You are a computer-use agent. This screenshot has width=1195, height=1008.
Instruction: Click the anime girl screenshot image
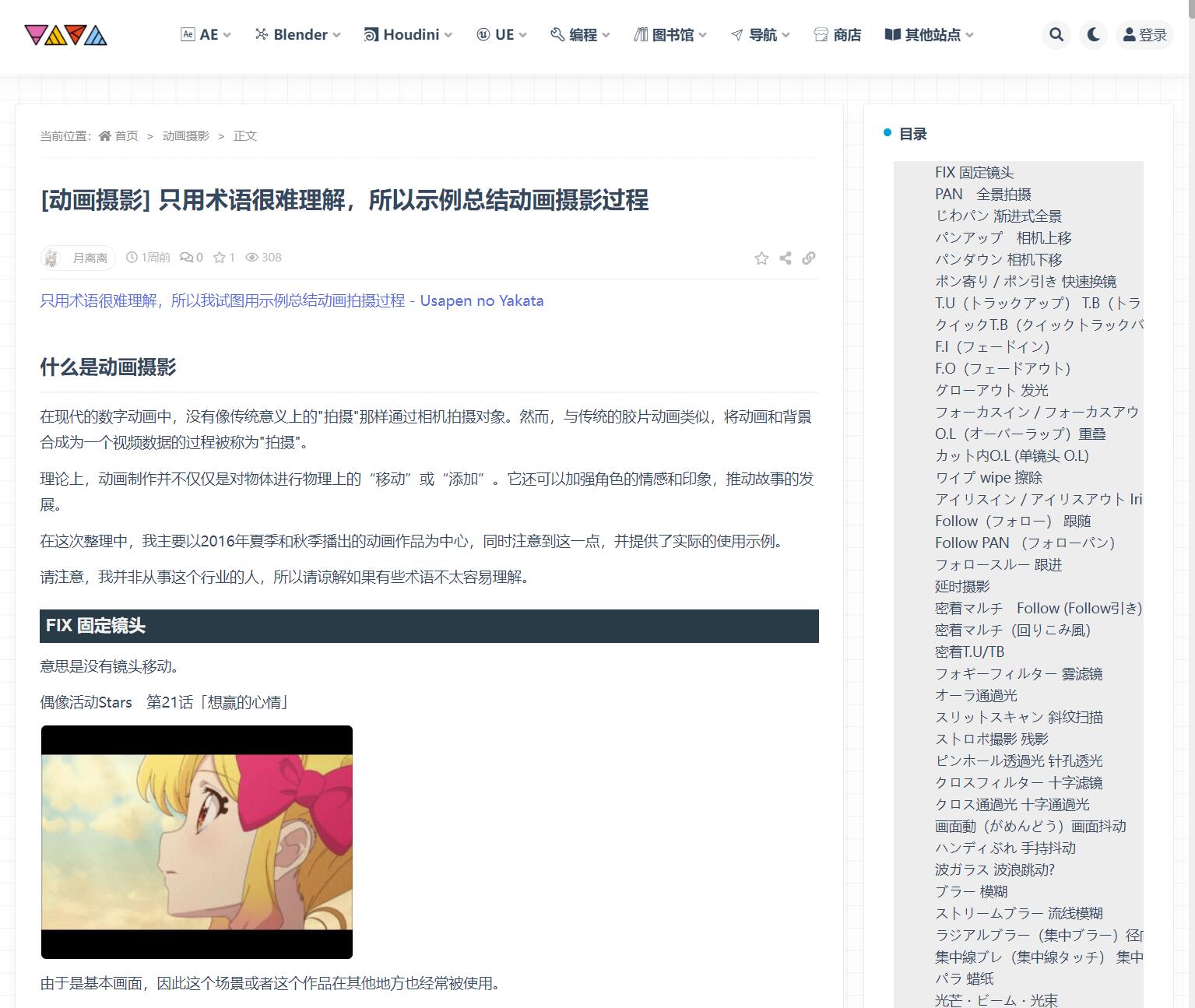197,842
